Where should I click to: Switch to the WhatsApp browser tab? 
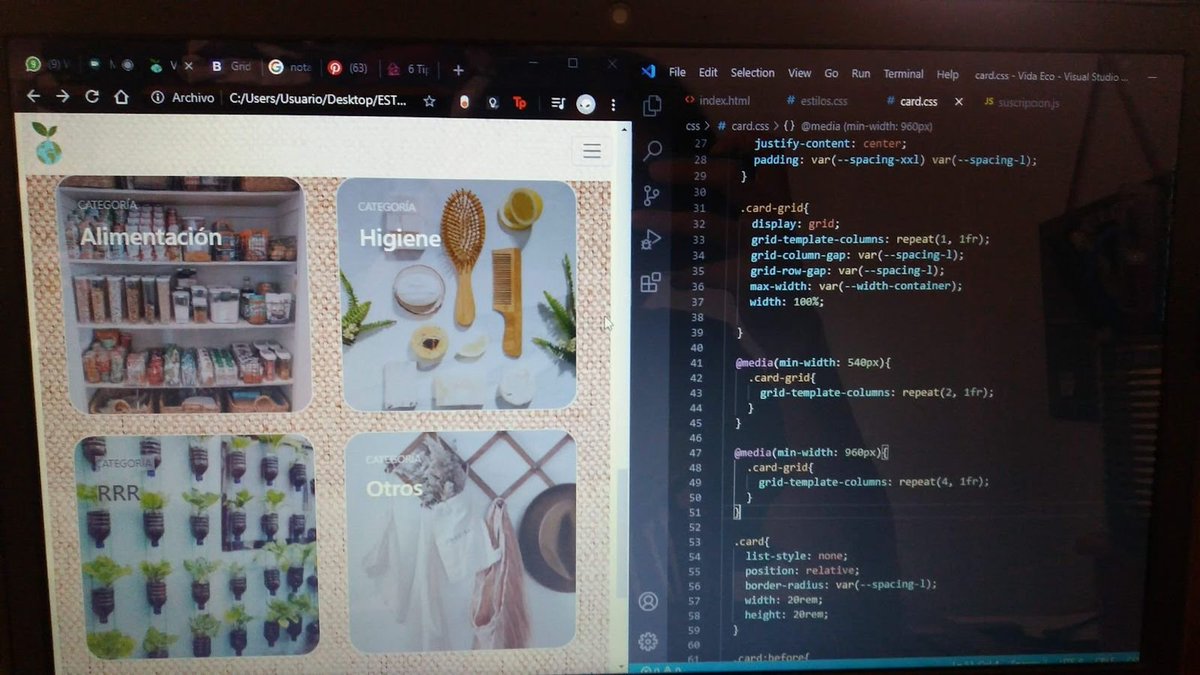[x=46, y=64]
